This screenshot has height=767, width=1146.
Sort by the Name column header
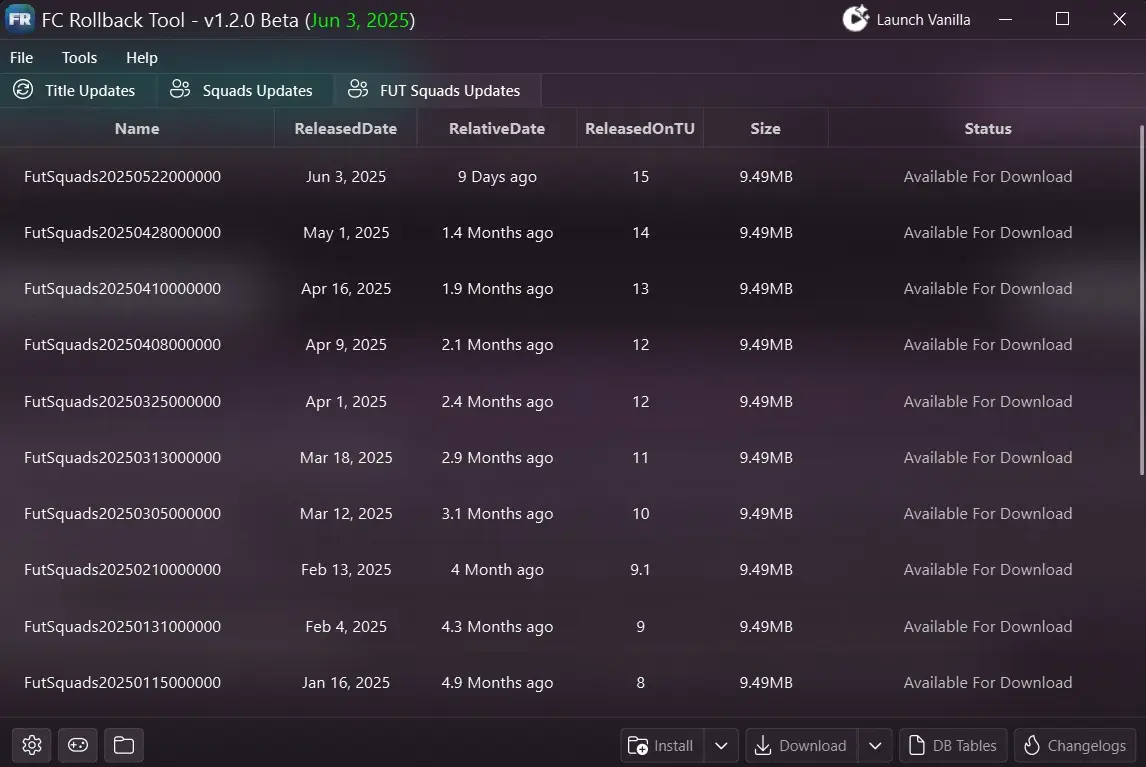(x=137, y=129)
